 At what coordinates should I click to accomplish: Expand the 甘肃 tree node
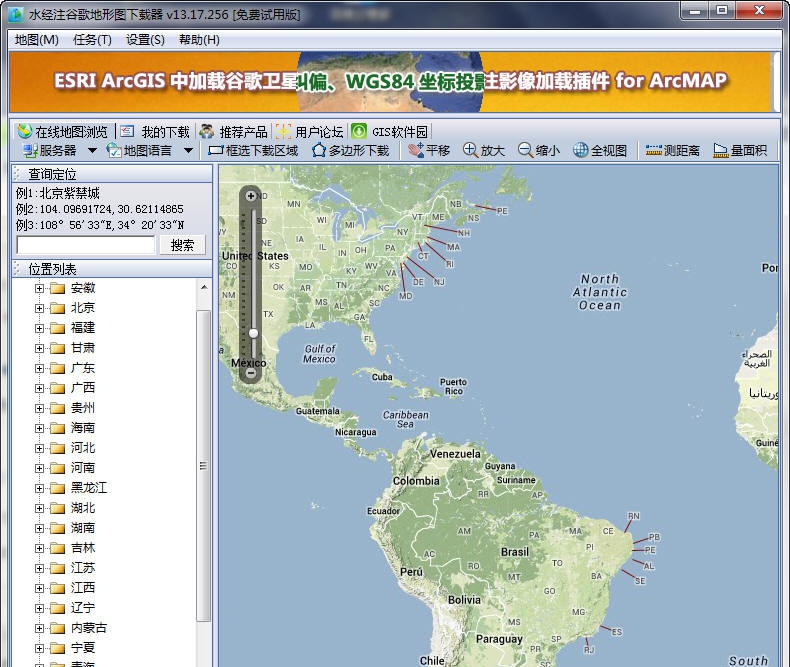(39, 348)
